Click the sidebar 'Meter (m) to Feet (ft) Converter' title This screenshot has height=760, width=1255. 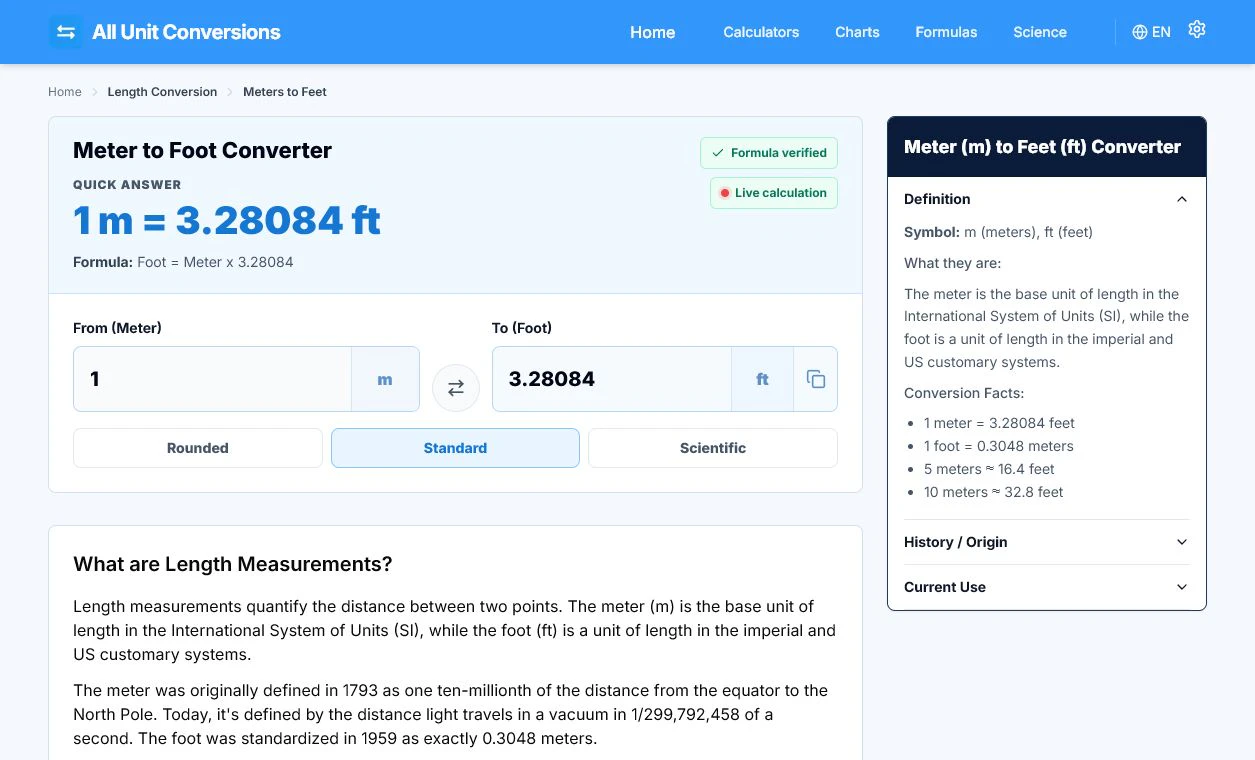click(1042, 147)
